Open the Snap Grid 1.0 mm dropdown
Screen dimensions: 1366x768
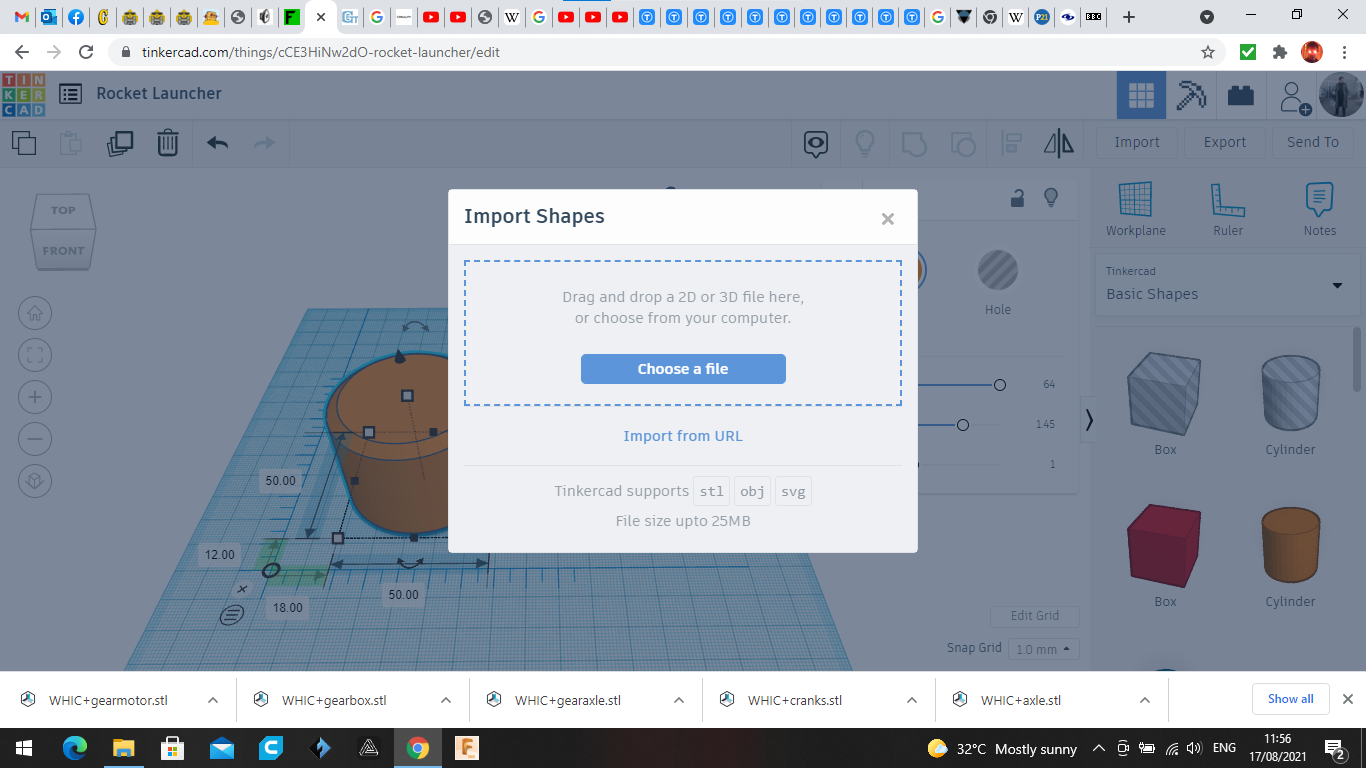(x=1044, y=649)
